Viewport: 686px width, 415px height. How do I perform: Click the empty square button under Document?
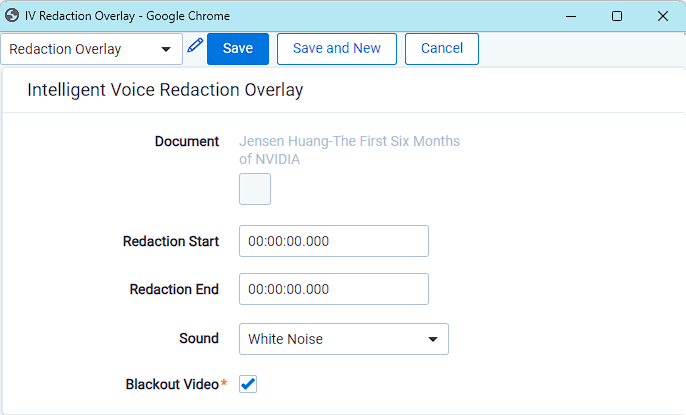point(255,189)
